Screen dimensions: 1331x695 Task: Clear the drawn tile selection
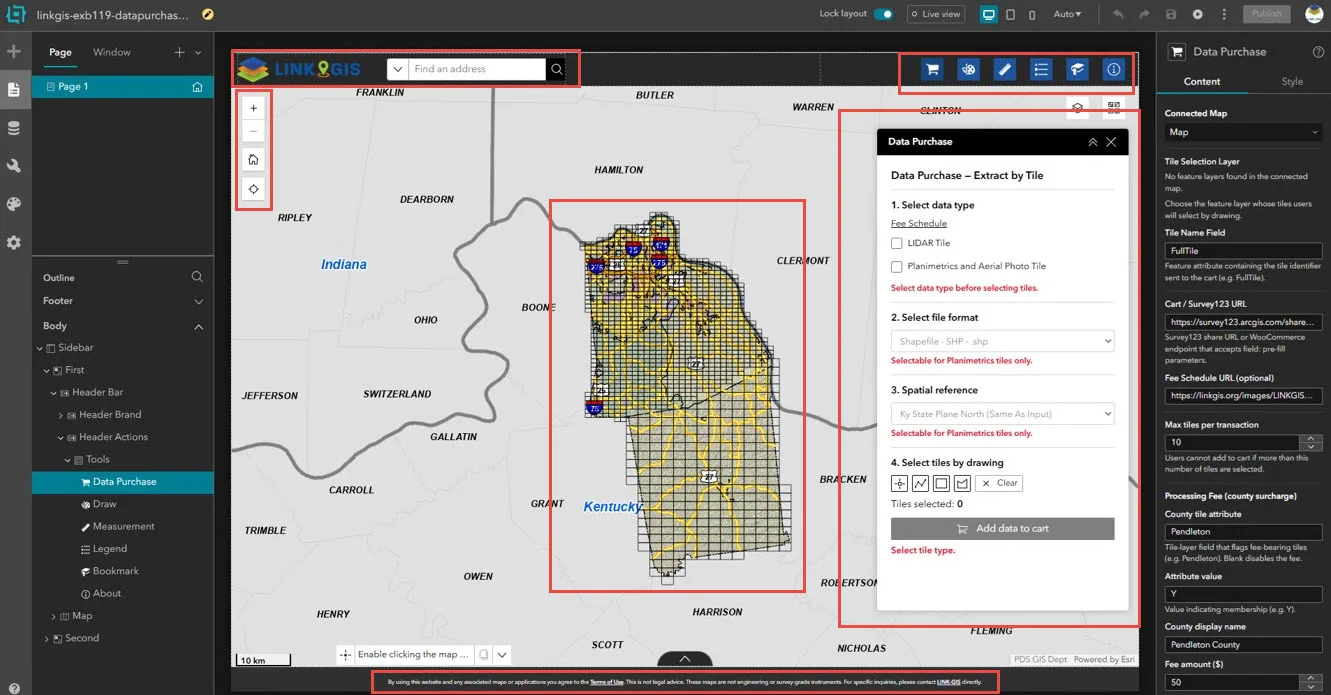998,483
